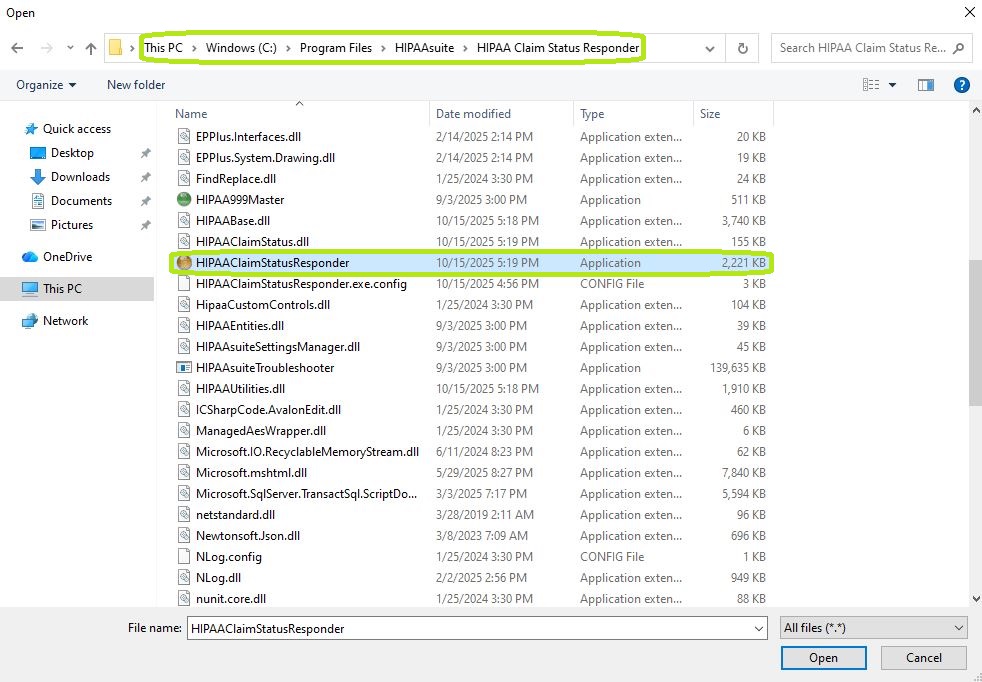Open the More view options arrow
Viewport: 982px width, 682px height.
point(892,85)
